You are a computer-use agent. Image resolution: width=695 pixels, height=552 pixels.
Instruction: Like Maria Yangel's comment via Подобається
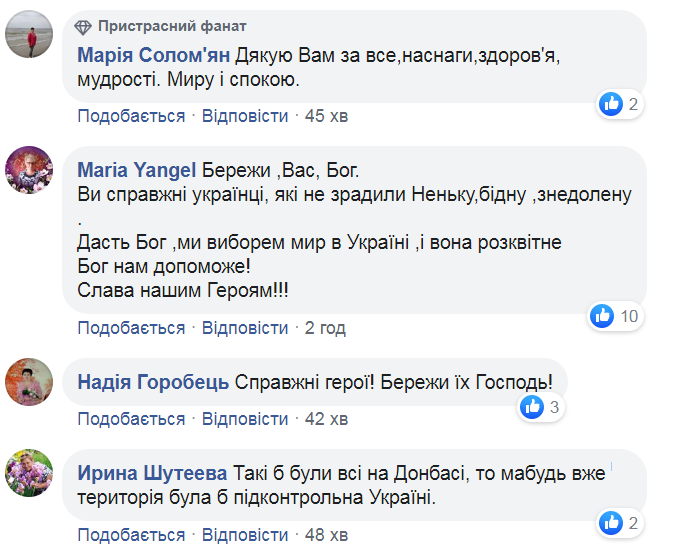click(x=132, y=328)
